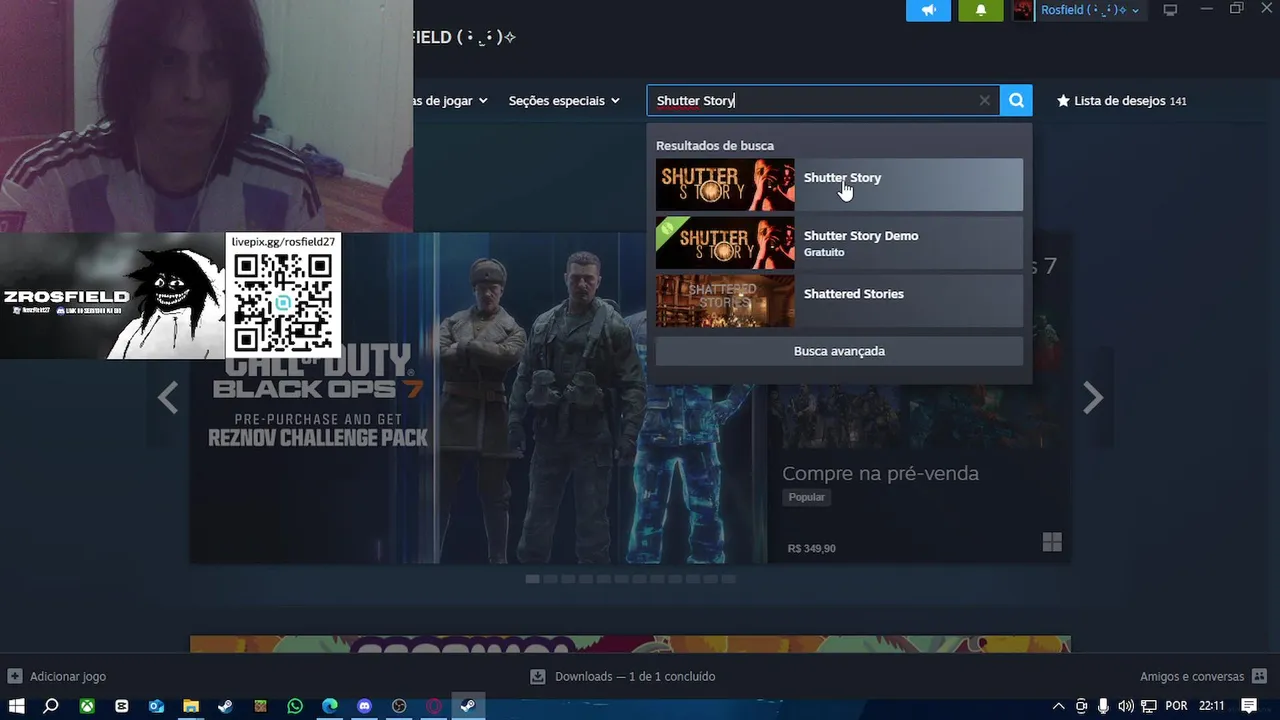Click the Shattered Stories thumbnail image
Screen dimensions: 1280x720
tap(725, 301)
